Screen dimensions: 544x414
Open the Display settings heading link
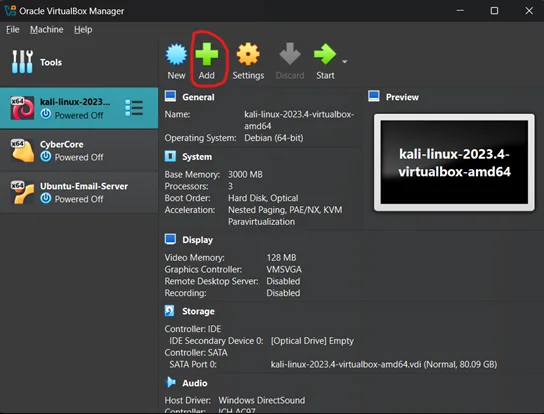[x=197, y=240]
